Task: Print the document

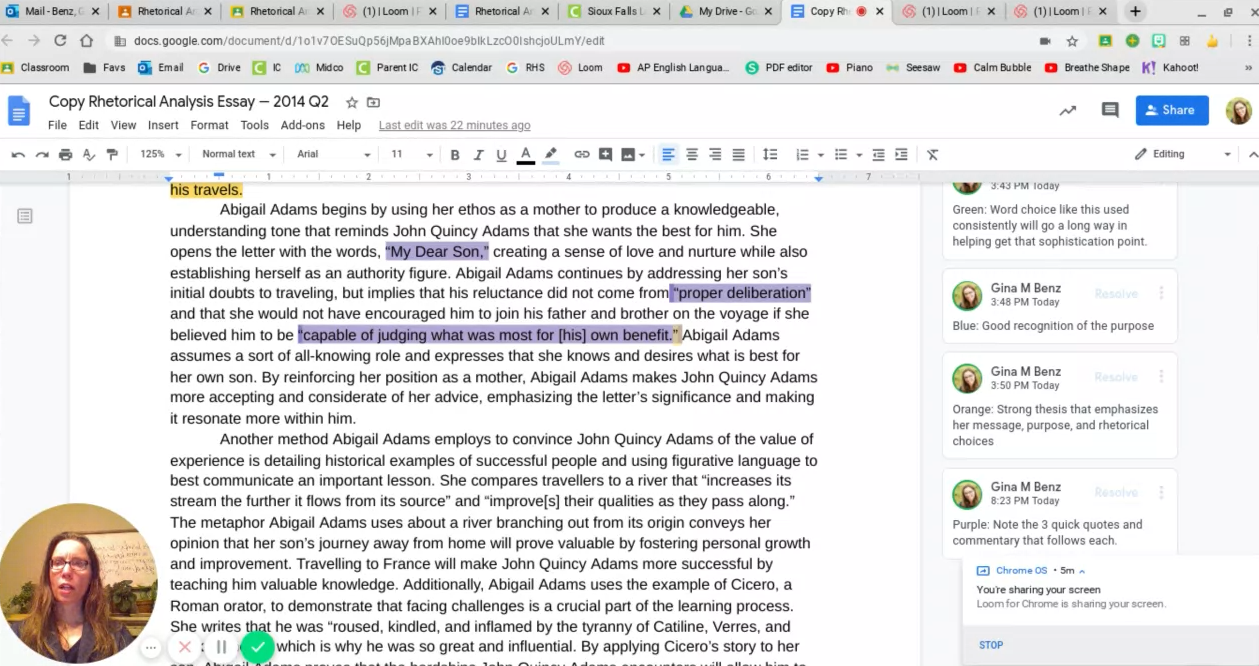Action: [x=66, y=155]
